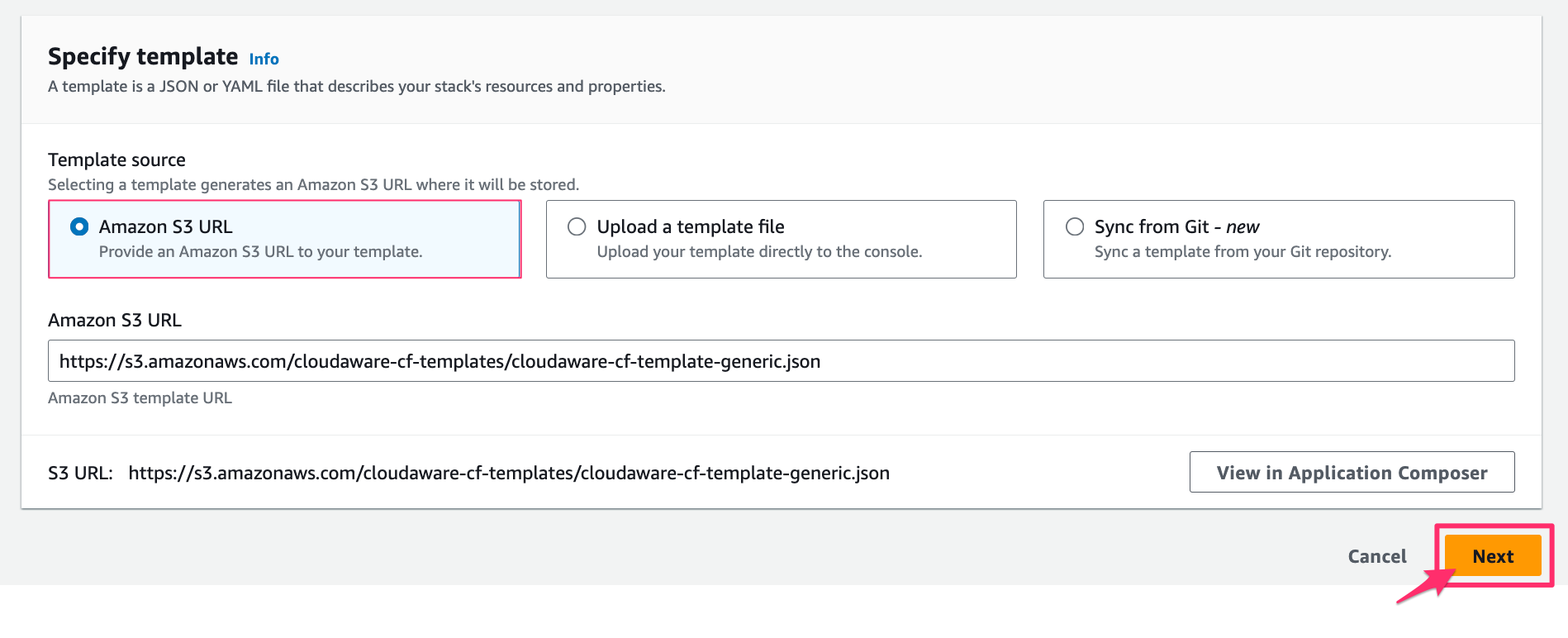
Task: Choose the "Sync from Git" option
Action: (1075, 226)
